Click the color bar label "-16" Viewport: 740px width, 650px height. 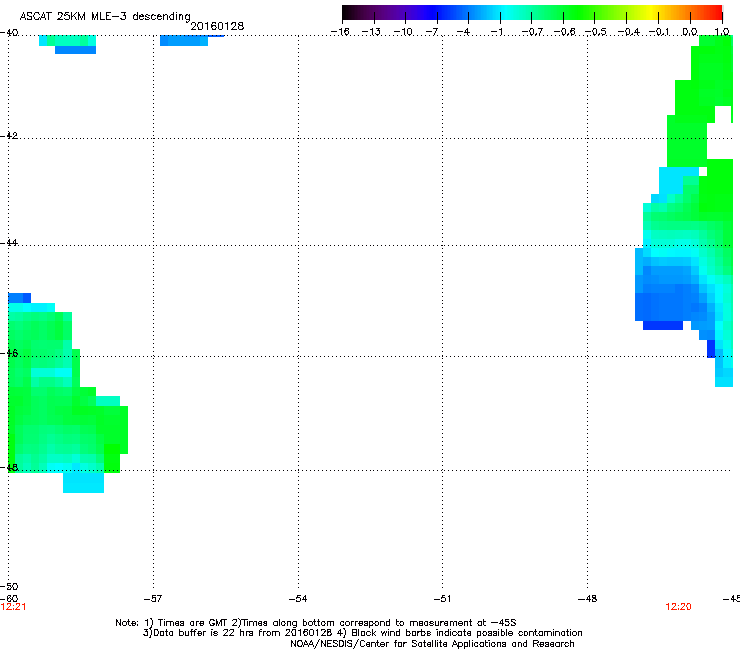[340, 32]
